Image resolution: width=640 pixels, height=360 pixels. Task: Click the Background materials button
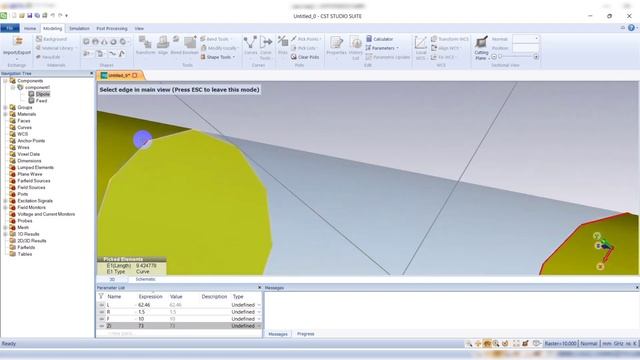pos(52,39)
